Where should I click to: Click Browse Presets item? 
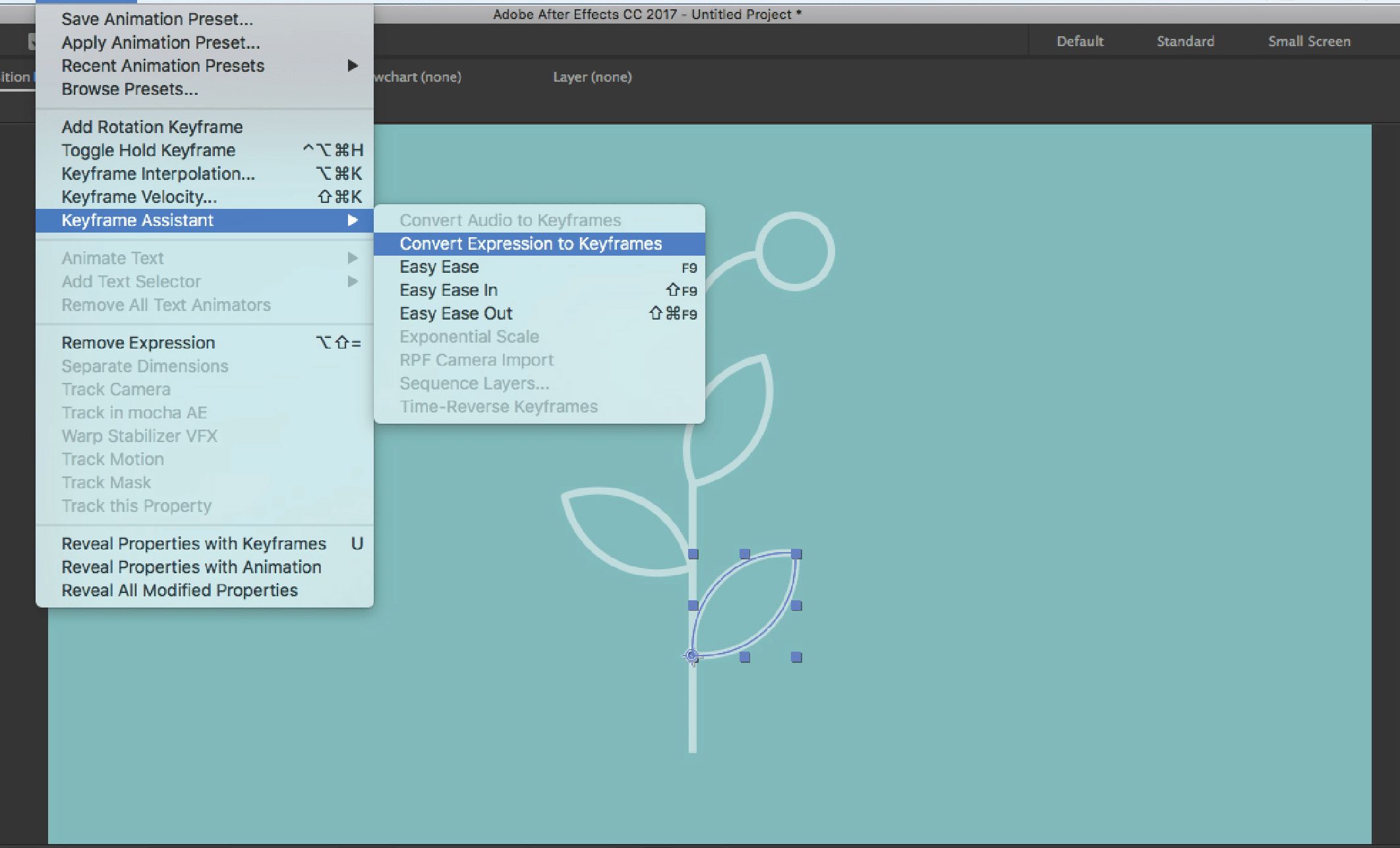pyautogui.click(x=130, y=90)
